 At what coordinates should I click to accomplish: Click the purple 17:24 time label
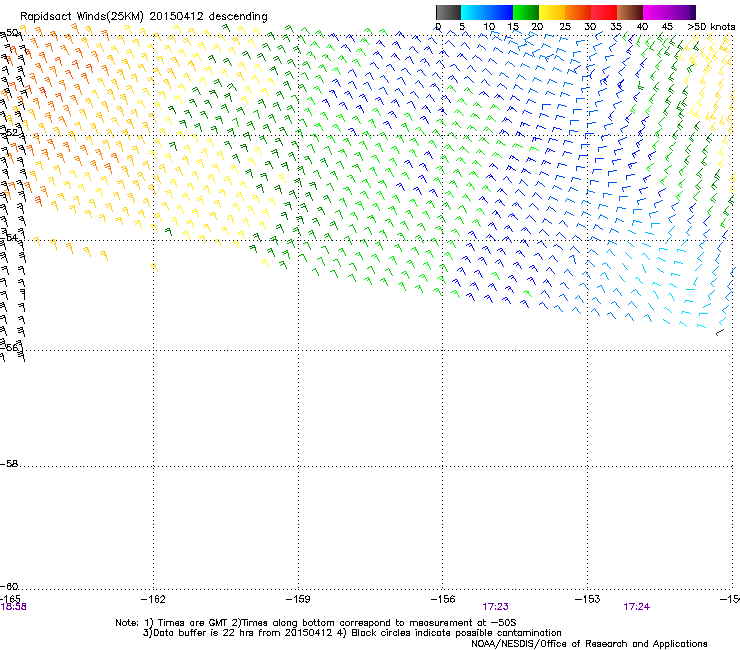pyautogui.click(x=637, y=607)
